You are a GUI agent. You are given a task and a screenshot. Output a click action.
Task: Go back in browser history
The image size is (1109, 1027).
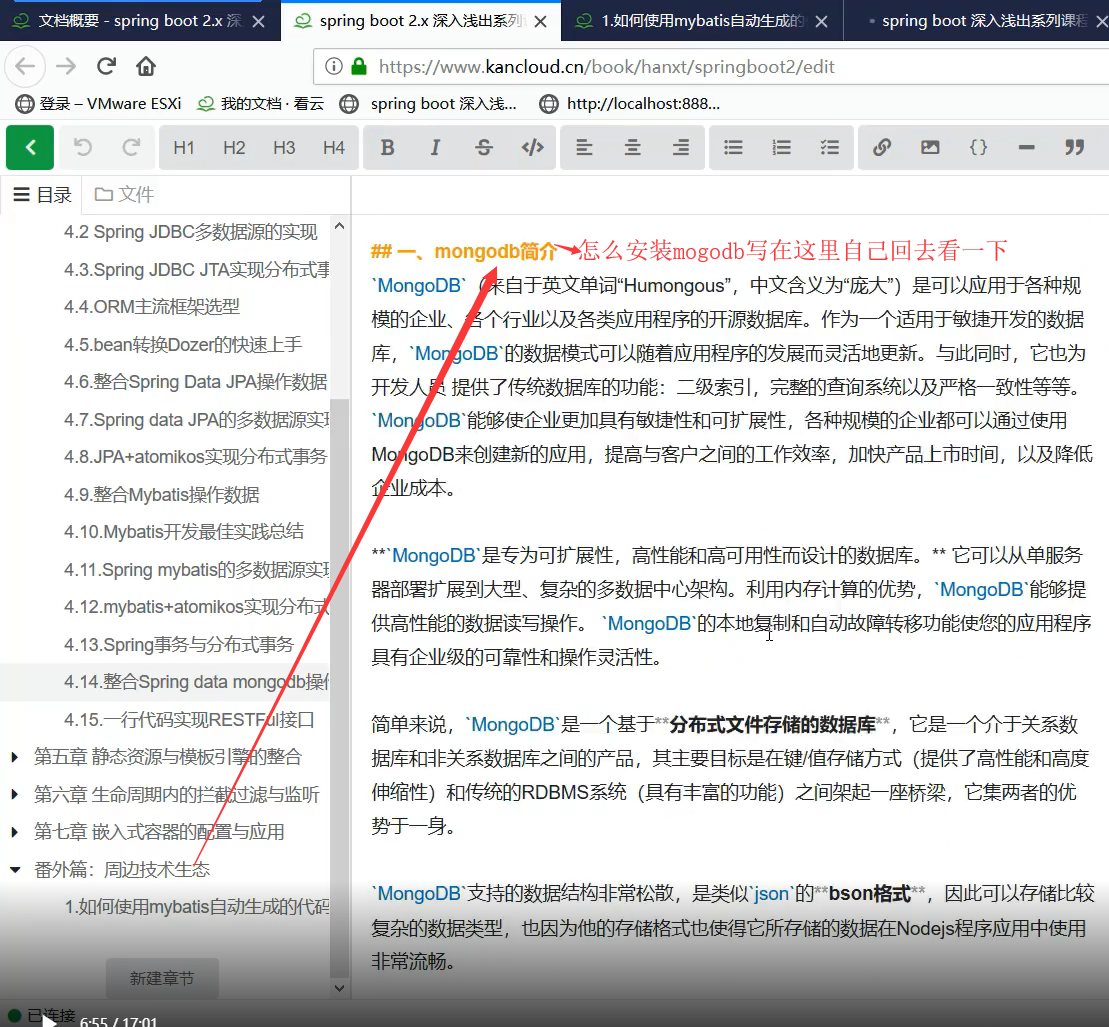tap(25, 66)
